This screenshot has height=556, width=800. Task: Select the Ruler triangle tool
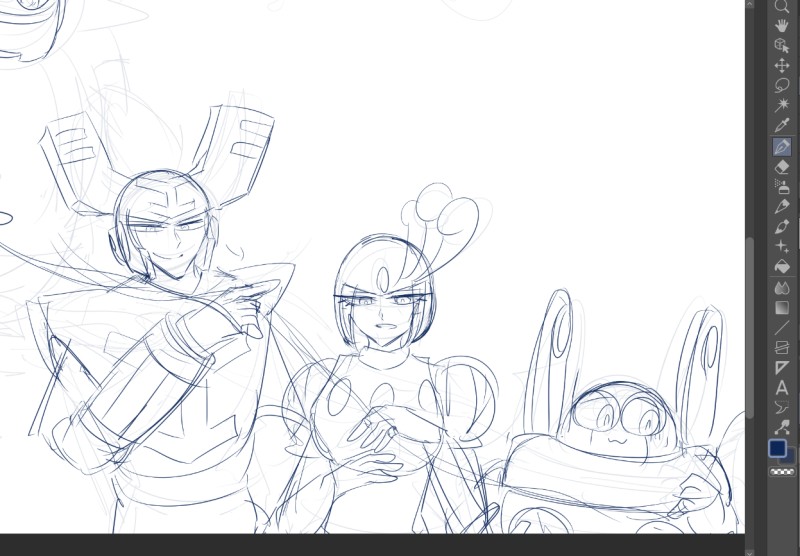coord(782,368)
